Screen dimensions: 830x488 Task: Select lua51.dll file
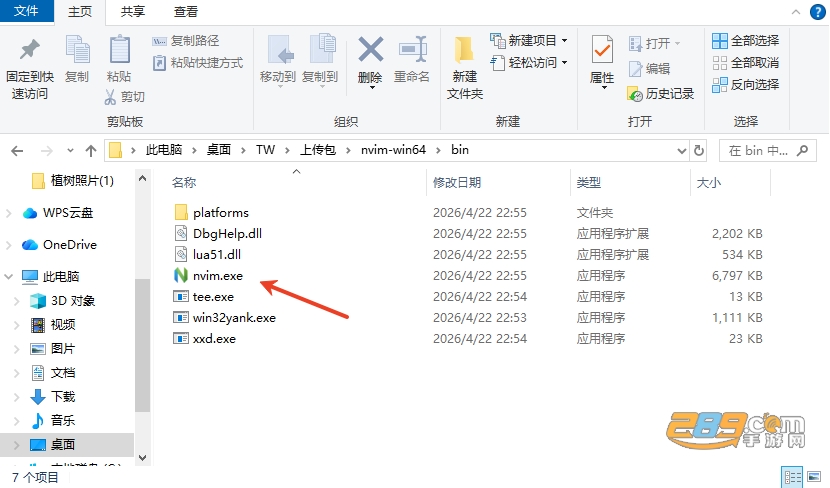tap(208, 255)
